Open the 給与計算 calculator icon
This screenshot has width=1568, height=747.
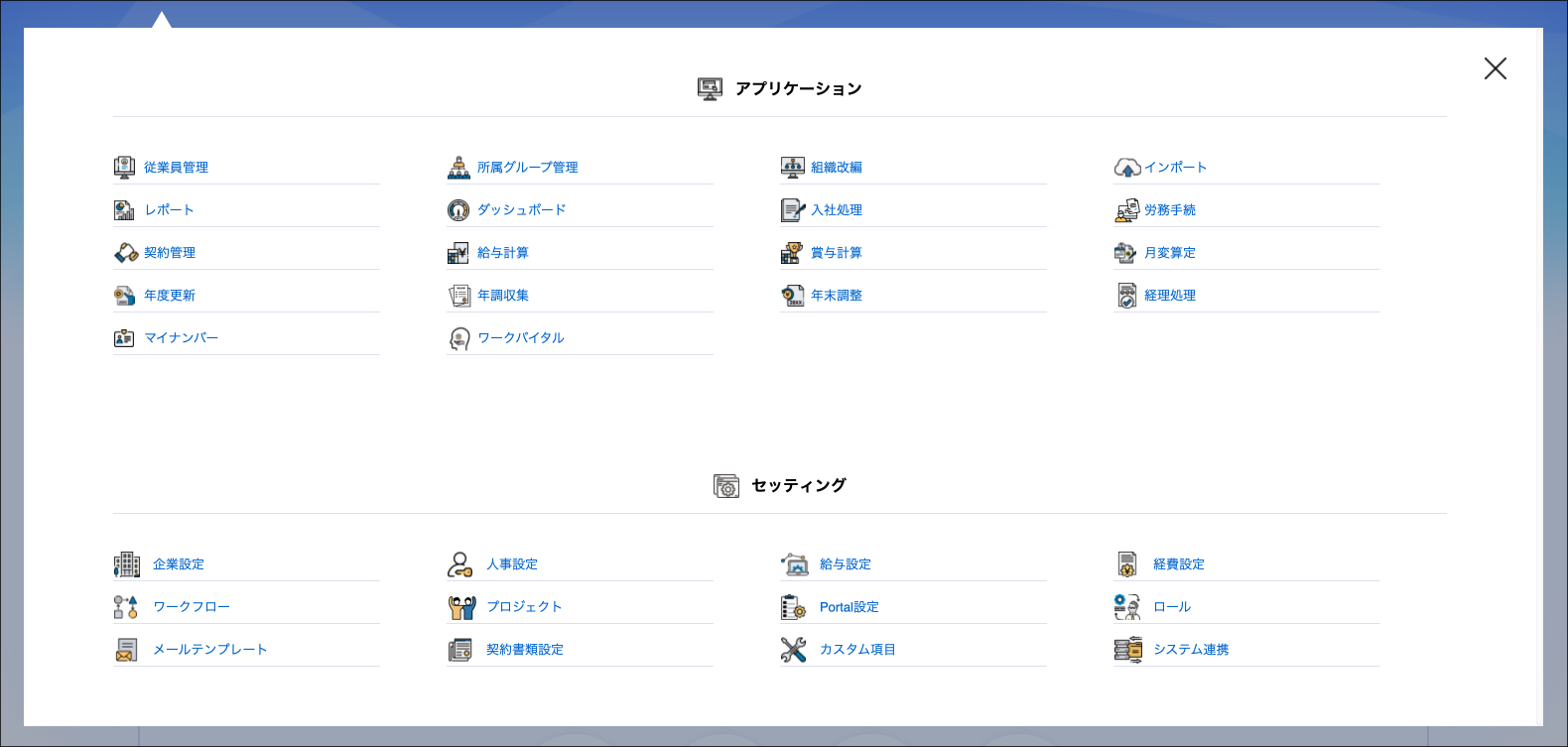458,253
